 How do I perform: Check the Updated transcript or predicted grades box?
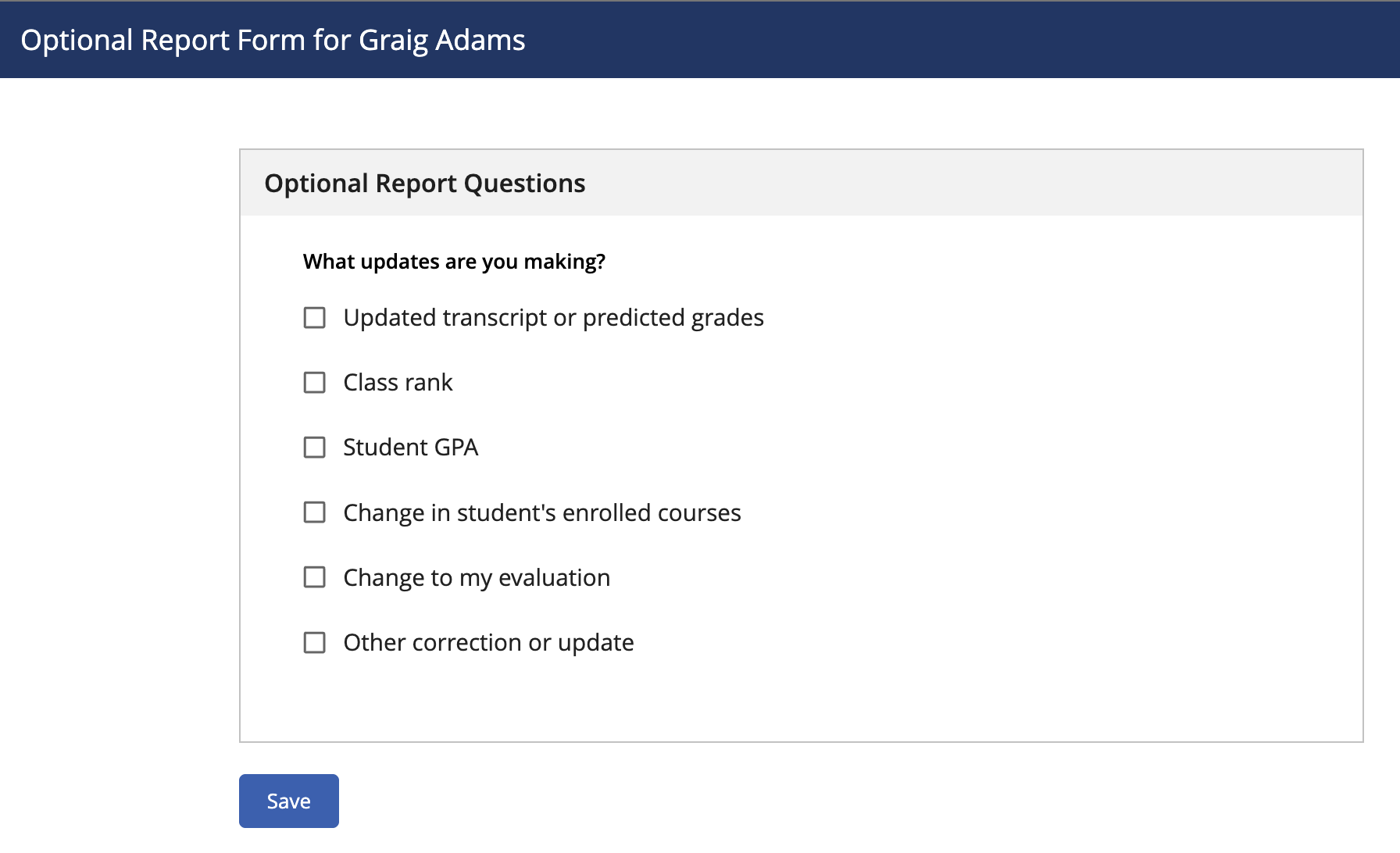coord(314,318)
